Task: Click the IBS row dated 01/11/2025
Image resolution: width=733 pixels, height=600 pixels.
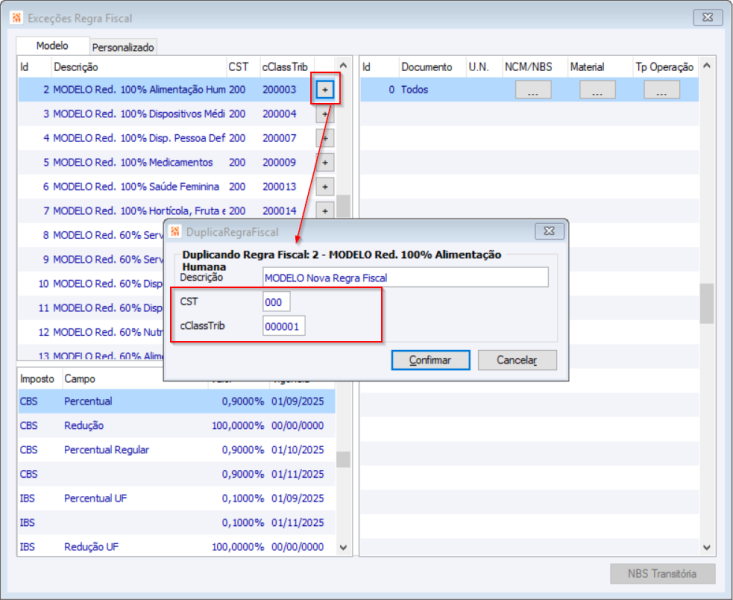Action: 177,523
